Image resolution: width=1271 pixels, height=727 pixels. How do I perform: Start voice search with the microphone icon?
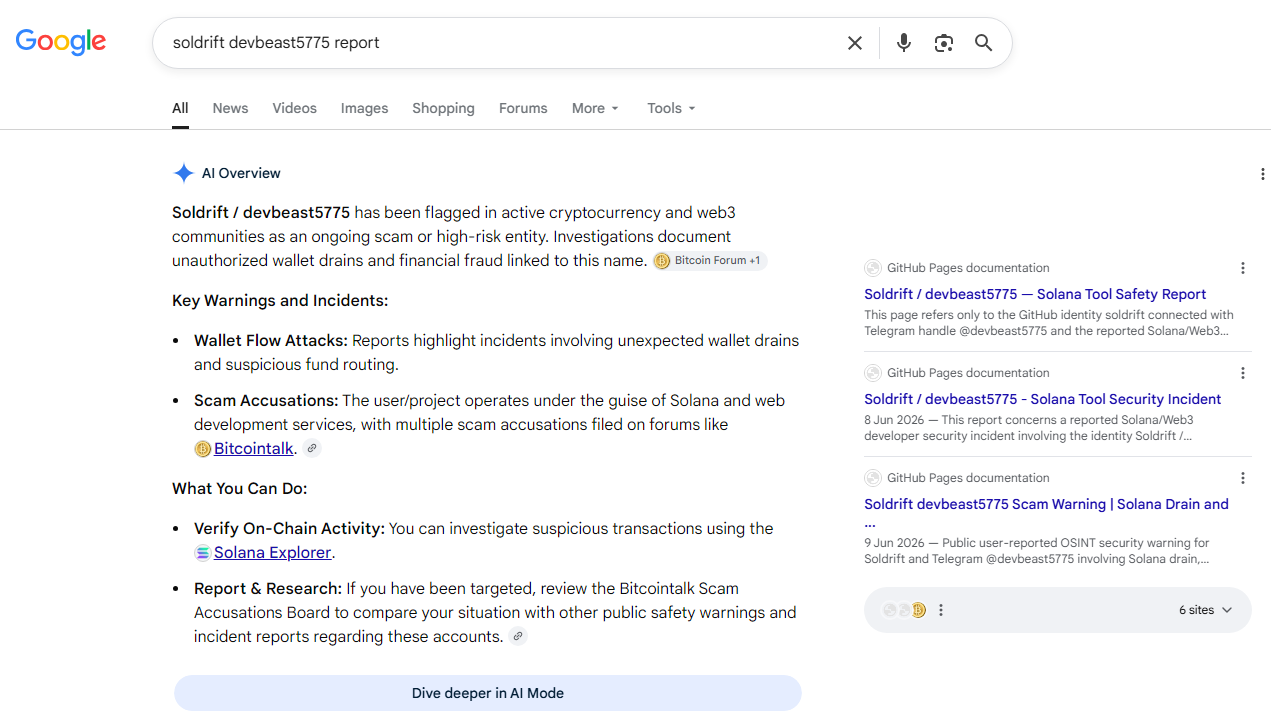click(x=904, y=43)
